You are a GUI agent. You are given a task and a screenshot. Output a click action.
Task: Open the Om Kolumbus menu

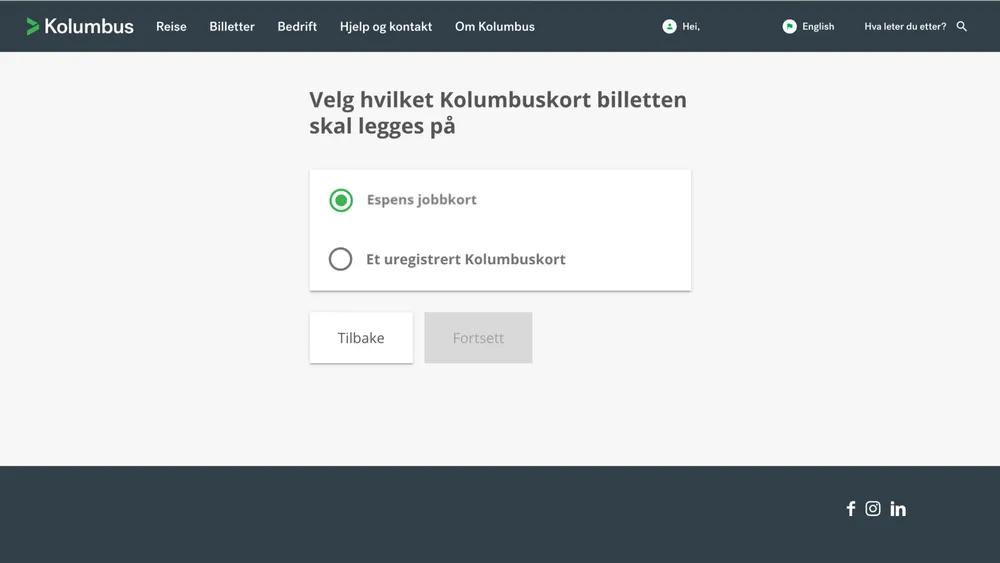coord(495,27)
